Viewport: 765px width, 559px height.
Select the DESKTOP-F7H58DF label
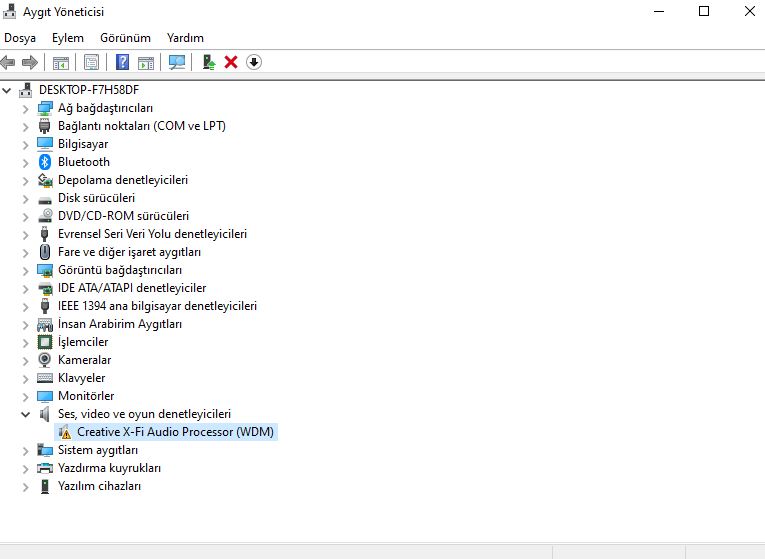[89, 90]
